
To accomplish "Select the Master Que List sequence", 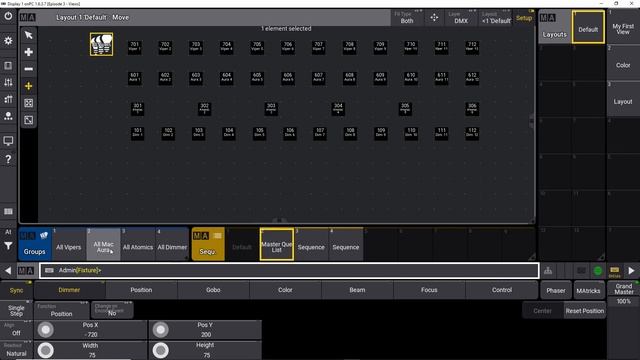I will [277, 244].
